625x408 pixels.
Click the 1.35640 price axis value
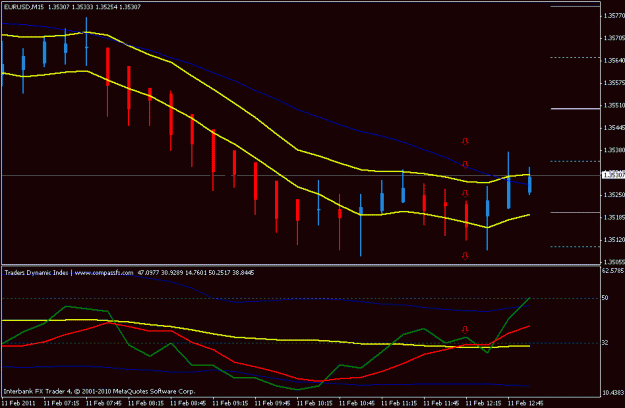pyautogui.click(x=614, y=61)
